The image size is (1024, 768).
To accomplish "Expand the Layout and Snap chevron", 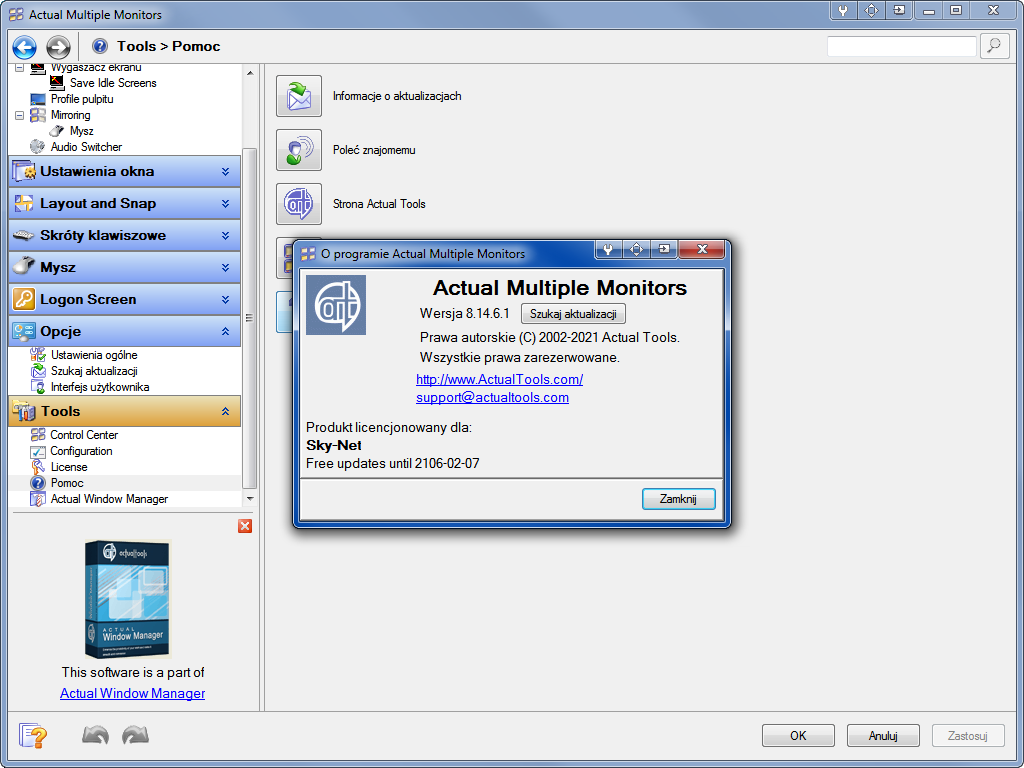I will point(225,204).
